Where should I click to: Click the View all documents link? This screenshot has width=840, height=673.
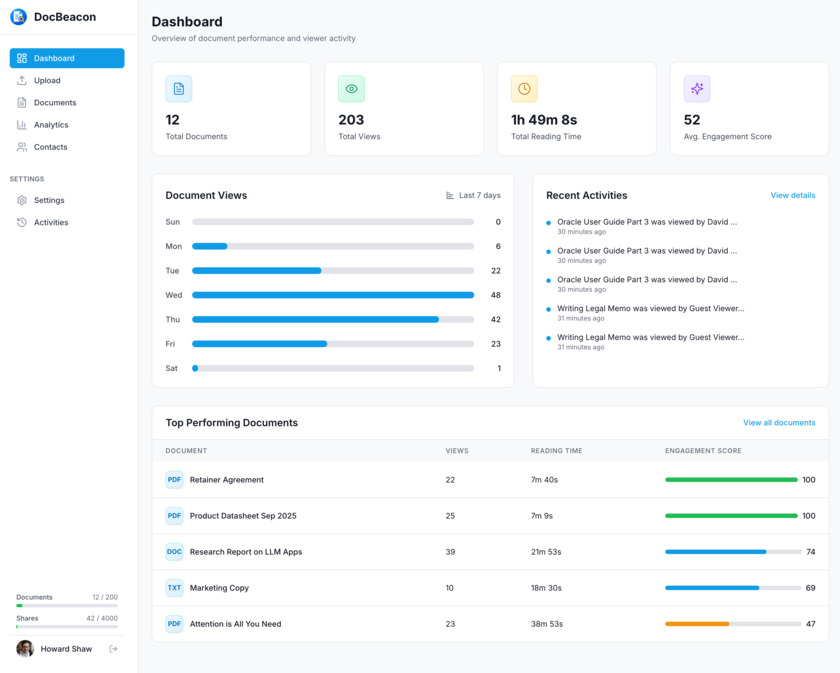point(779,423)
